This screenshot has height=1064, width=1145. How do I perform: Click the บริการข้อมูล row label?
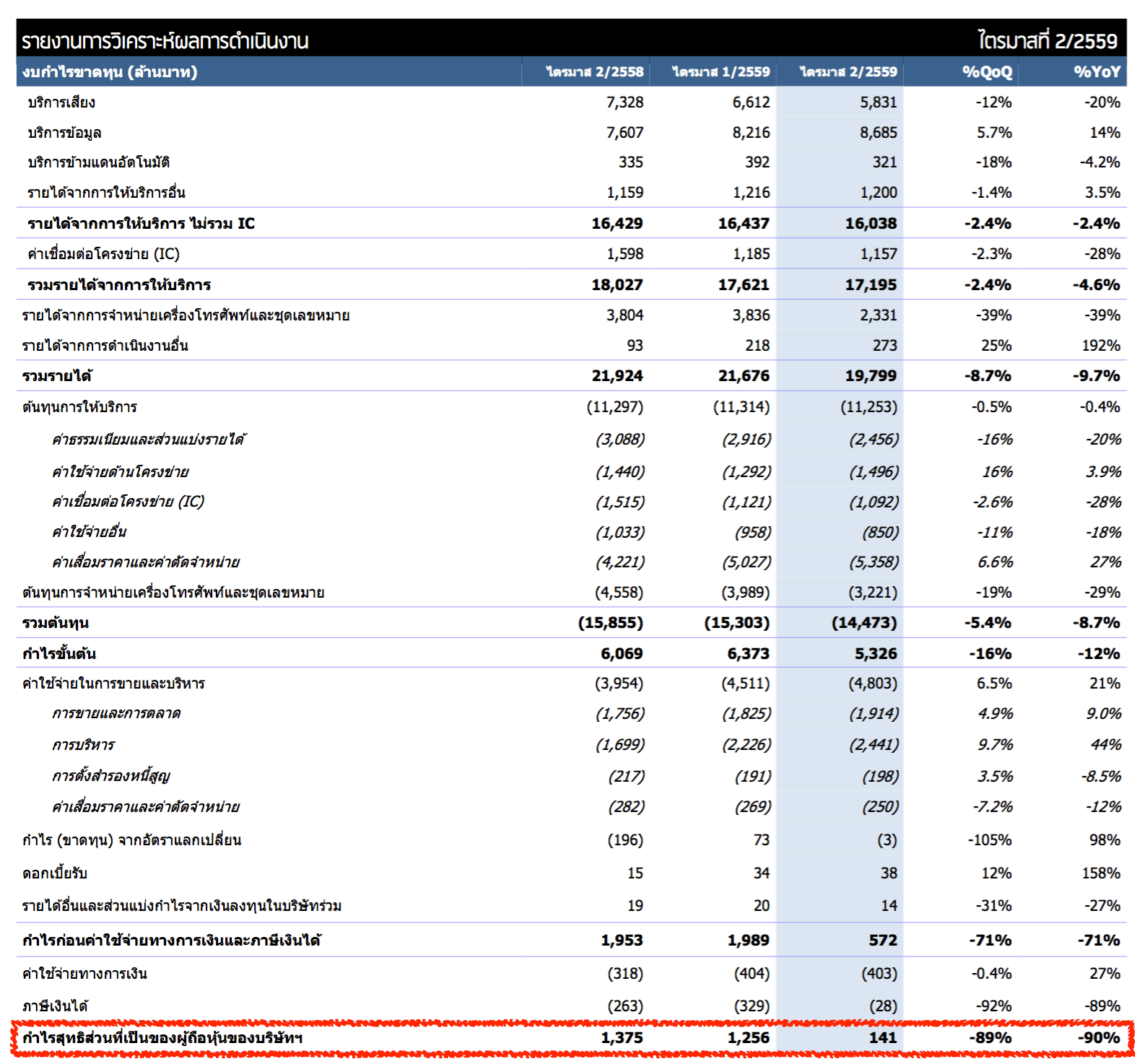[x=64, y=133]
